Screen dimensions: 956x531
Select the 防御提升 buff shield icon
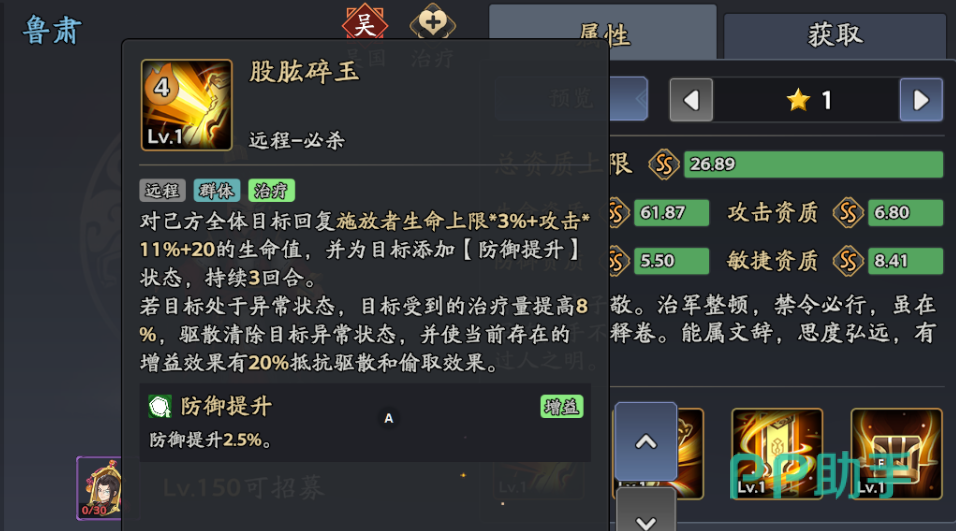[160, 406]
